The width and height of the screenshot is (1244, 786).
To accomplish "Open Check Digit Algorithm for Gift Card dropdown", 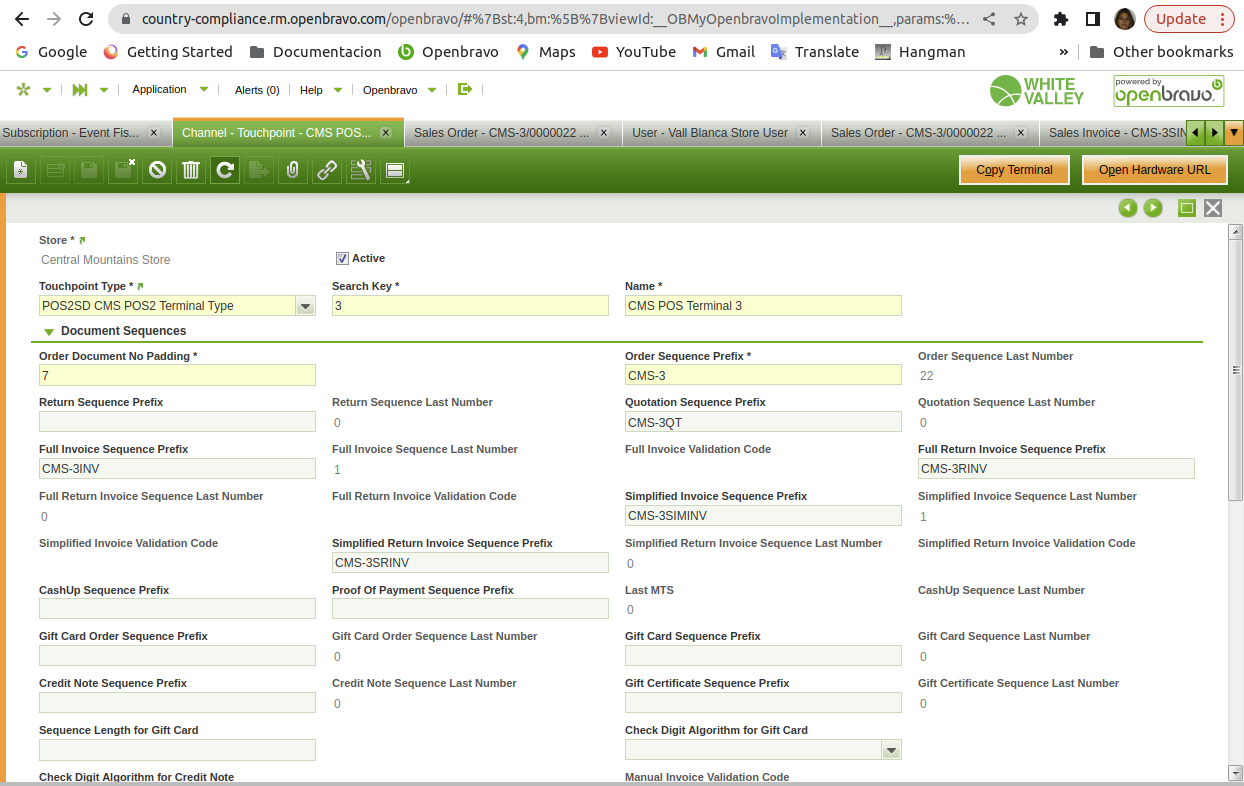I will pyautogui.click(x=891, y=750).
